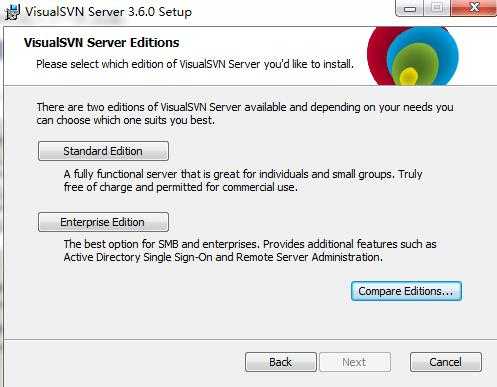Screen dimensions: 497x387
Task: Click the grayed-out maximize window button
Action: 437,8
